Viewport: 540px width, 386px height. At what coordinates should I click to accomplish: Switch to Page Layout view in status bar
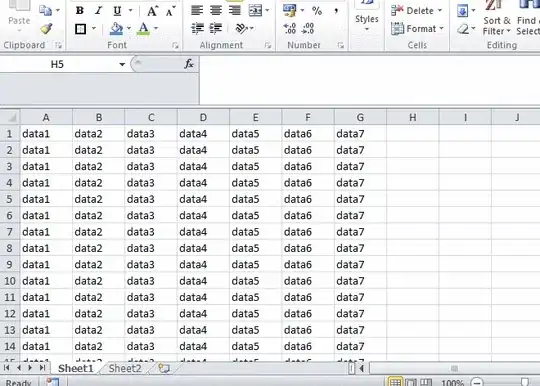(411, 382)
